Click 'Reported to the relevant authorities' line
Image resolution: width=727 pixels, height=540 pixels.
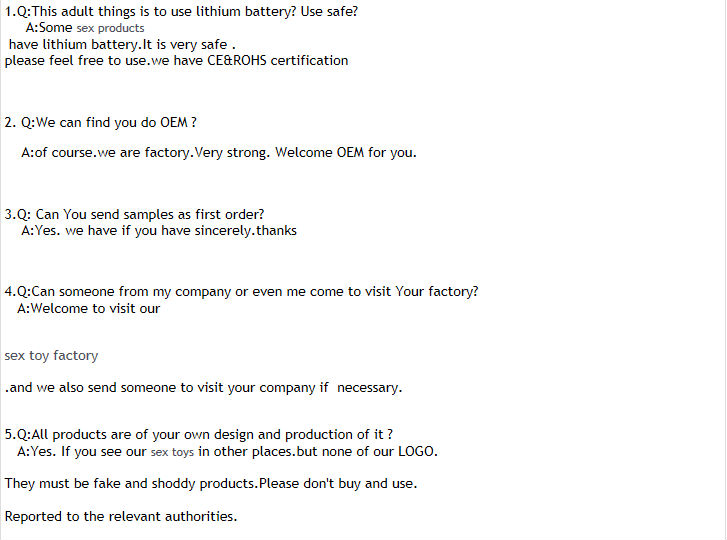pos(121,516)
